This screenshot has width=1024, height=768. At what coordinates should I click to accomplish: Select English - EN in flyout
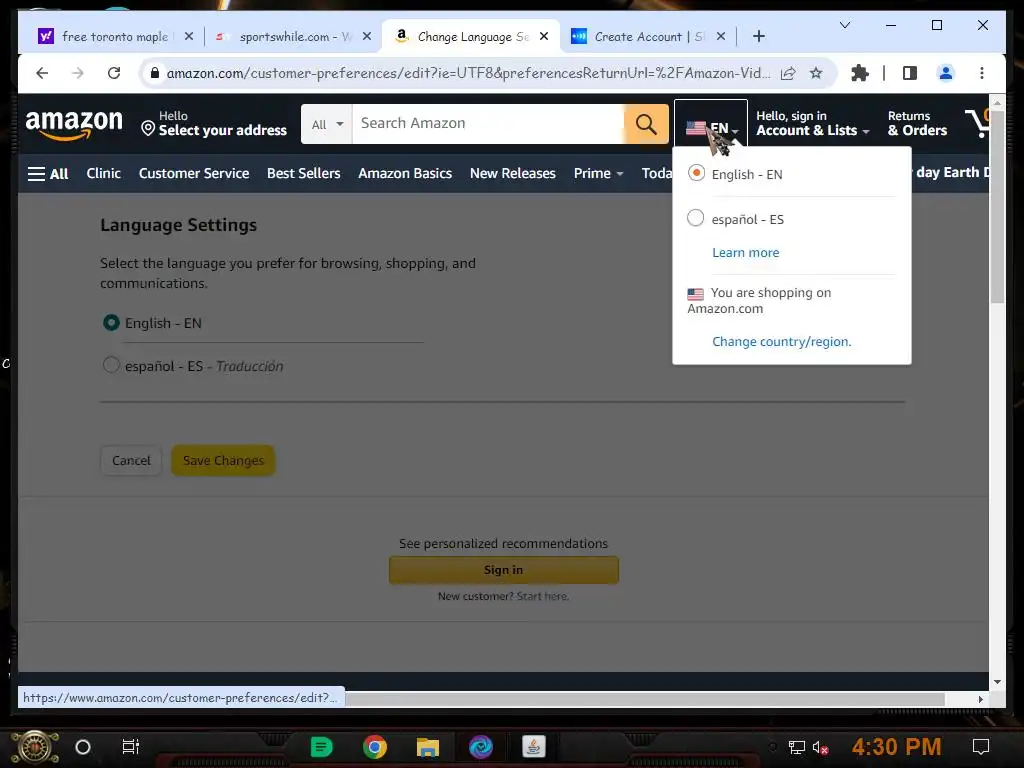tap(696, 173)
